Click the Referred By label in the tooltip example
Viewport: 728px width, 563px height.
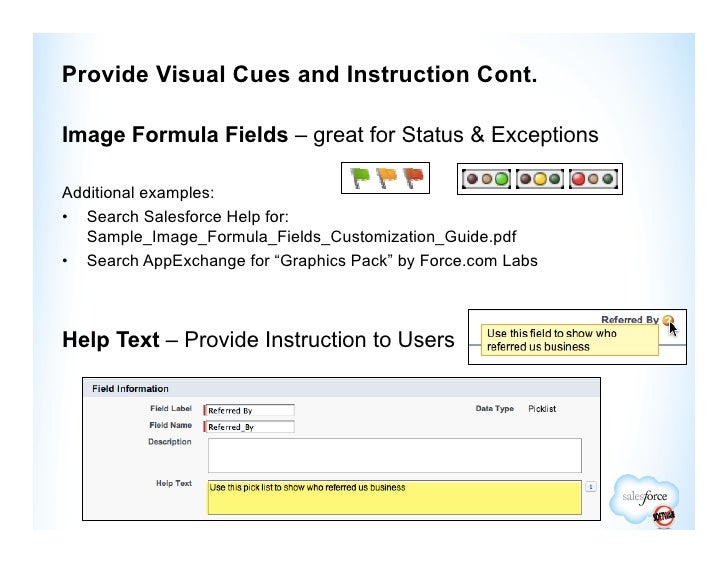coord(630,320)
